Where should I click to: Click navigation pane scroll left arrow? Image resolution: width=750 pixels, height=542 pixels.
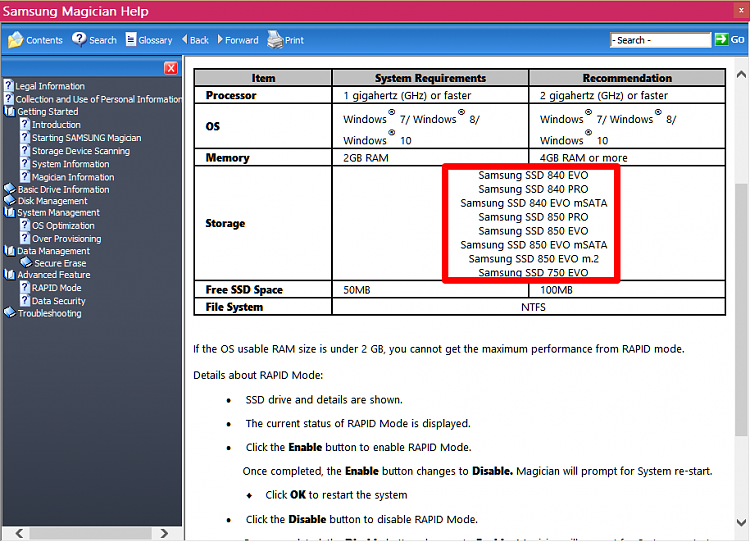click(x=20, y=533)
